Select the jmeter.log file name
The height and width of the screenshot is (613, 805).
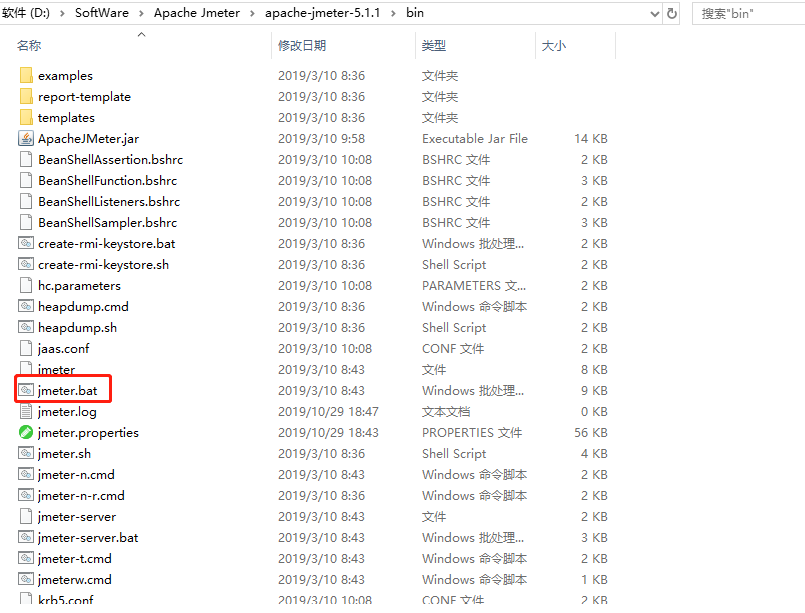(x=67, y=412)
